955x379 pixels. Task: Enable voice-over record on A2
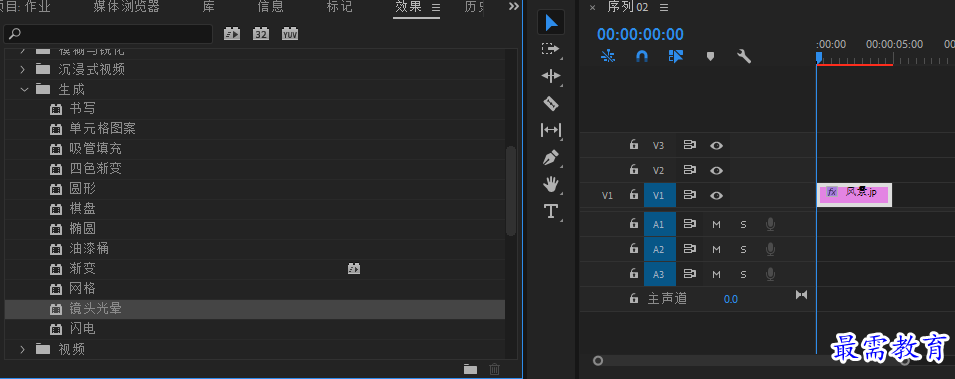tap(770, 249)
